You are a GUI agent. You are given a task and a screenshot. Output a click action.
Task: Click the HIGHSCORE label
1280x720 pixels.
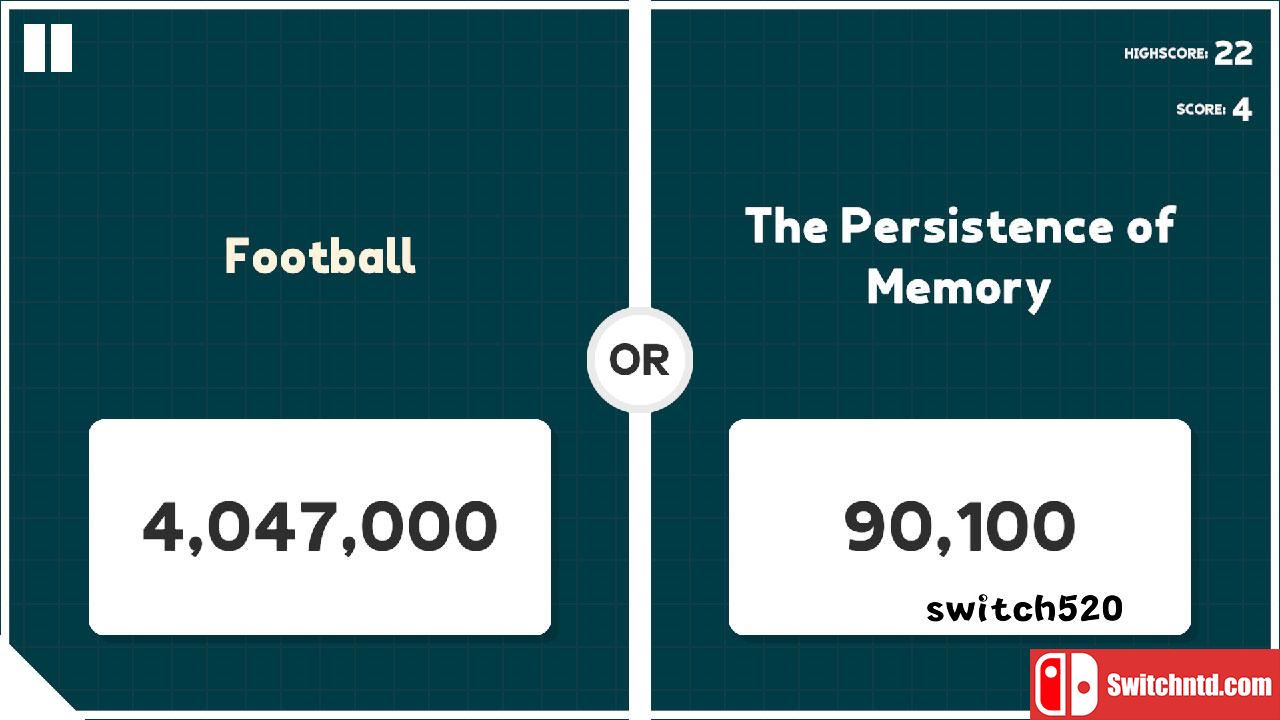pyautogui.click(x=1166, y=54)
